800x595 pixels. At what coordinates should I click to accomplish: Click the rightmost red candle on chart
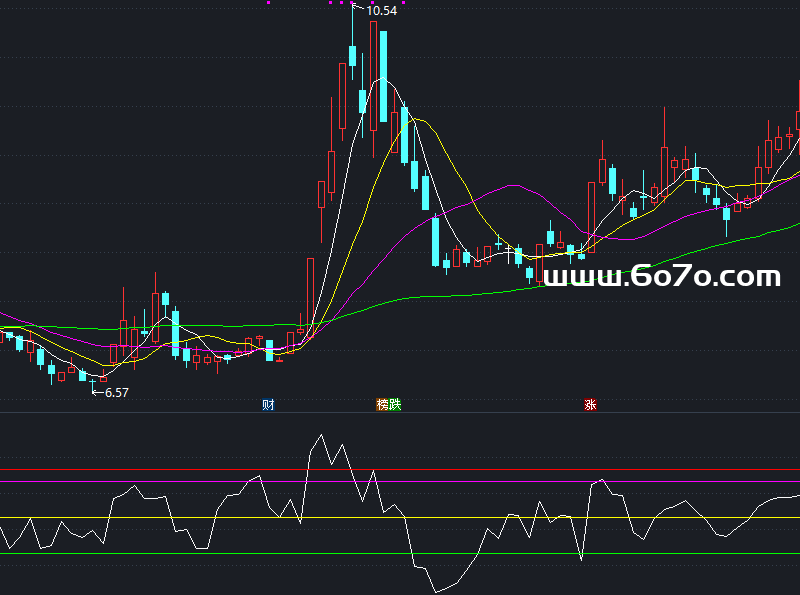pyautogui.click(x=798, y=120)
